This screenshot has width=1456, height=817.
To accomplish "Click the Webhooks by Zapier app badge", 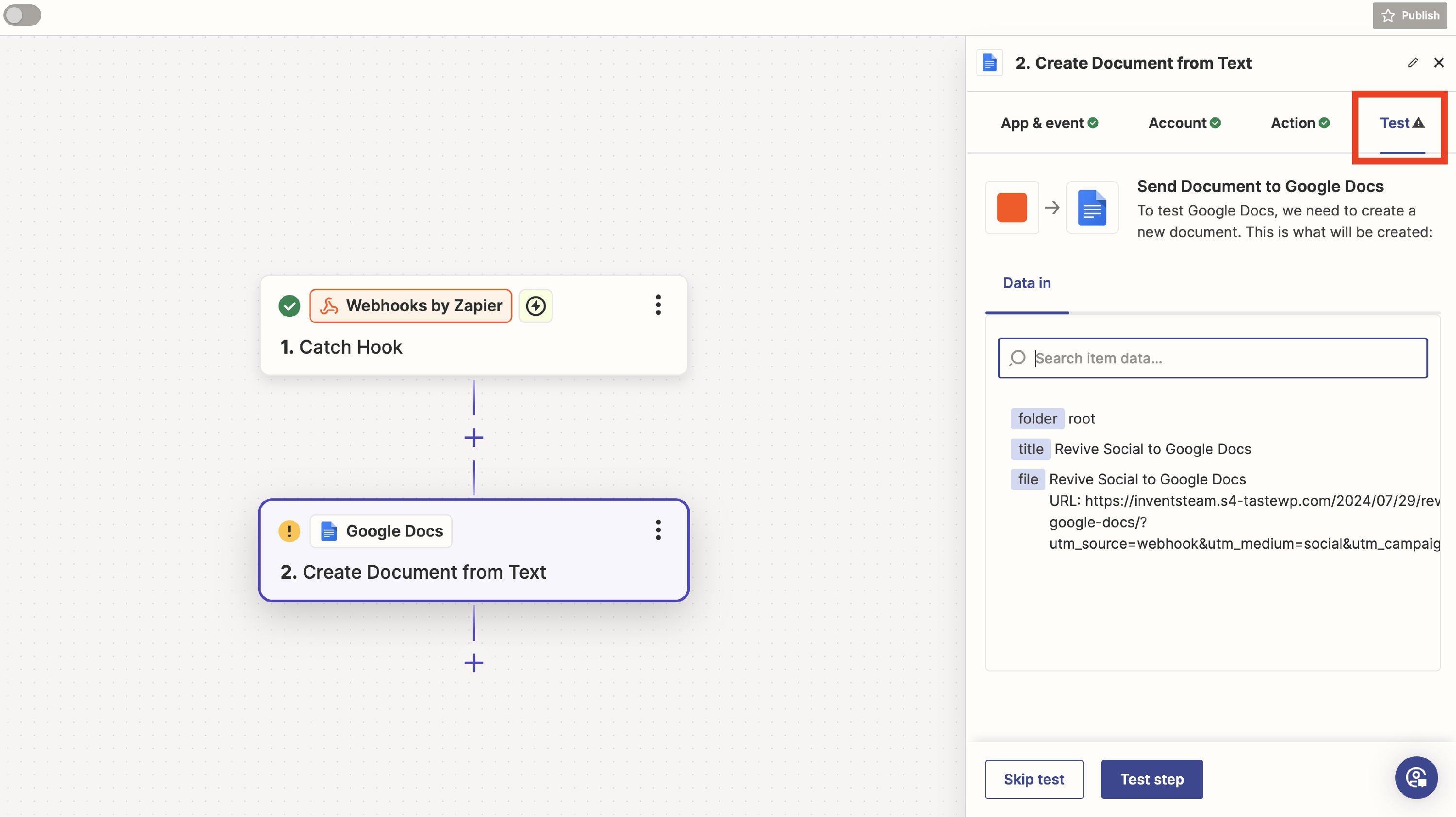I will click(x=410, y=306).
